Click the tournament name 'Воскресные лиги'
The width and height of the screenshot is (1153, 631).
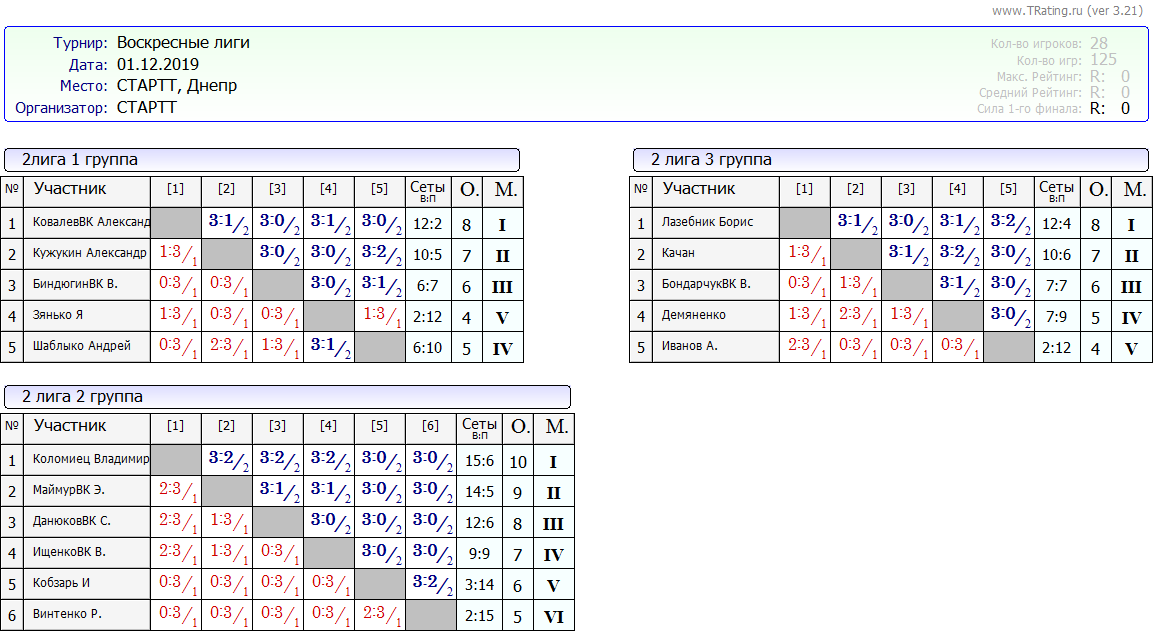[x=183, y=43]
